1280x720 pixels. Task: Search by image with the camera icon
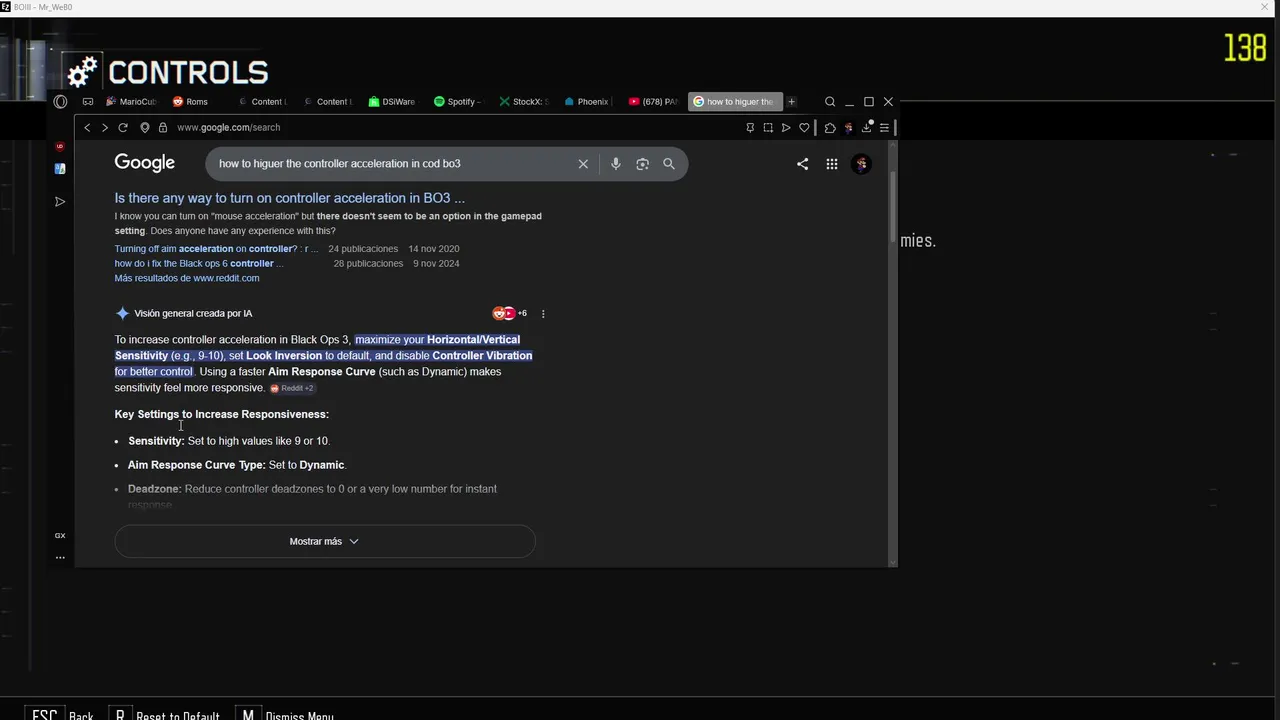642,164
